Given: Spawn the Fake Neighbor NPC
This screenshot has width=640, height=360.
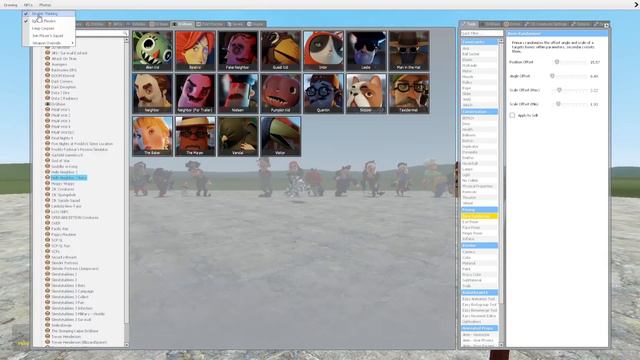Looking at the screenshot, I should 238,51.
